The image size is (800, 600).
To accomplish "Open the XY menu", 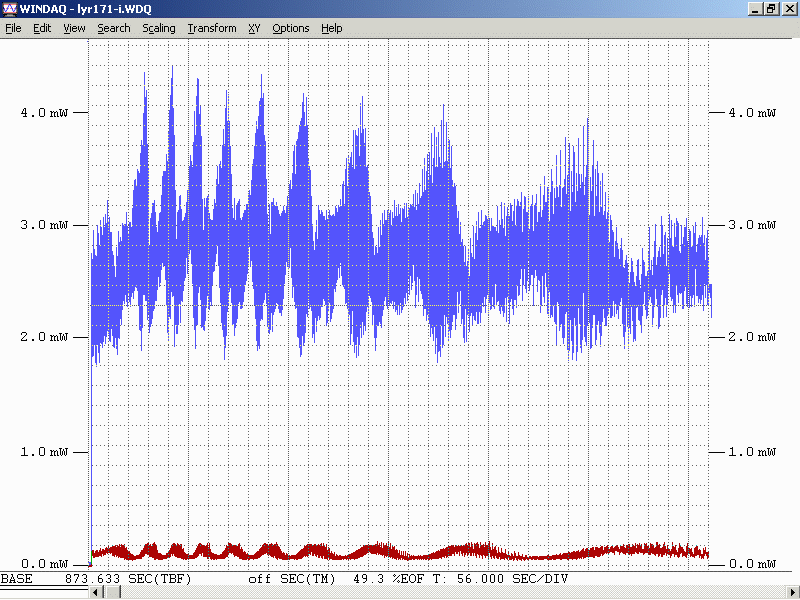I will [x=254, y=28].
